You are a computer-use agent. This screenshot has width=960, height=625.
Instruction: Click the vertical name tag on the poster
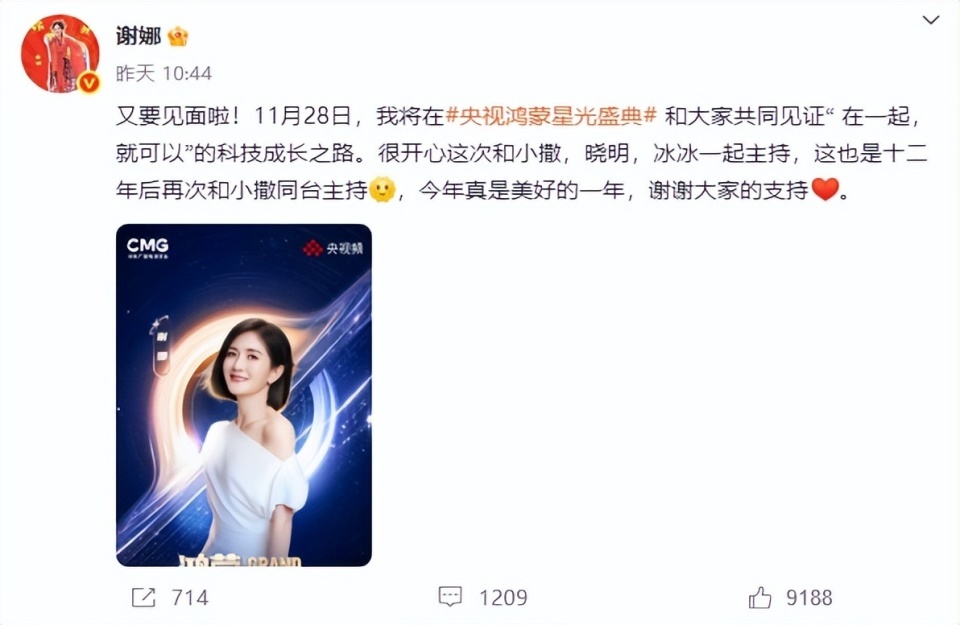tap(161, 346)
